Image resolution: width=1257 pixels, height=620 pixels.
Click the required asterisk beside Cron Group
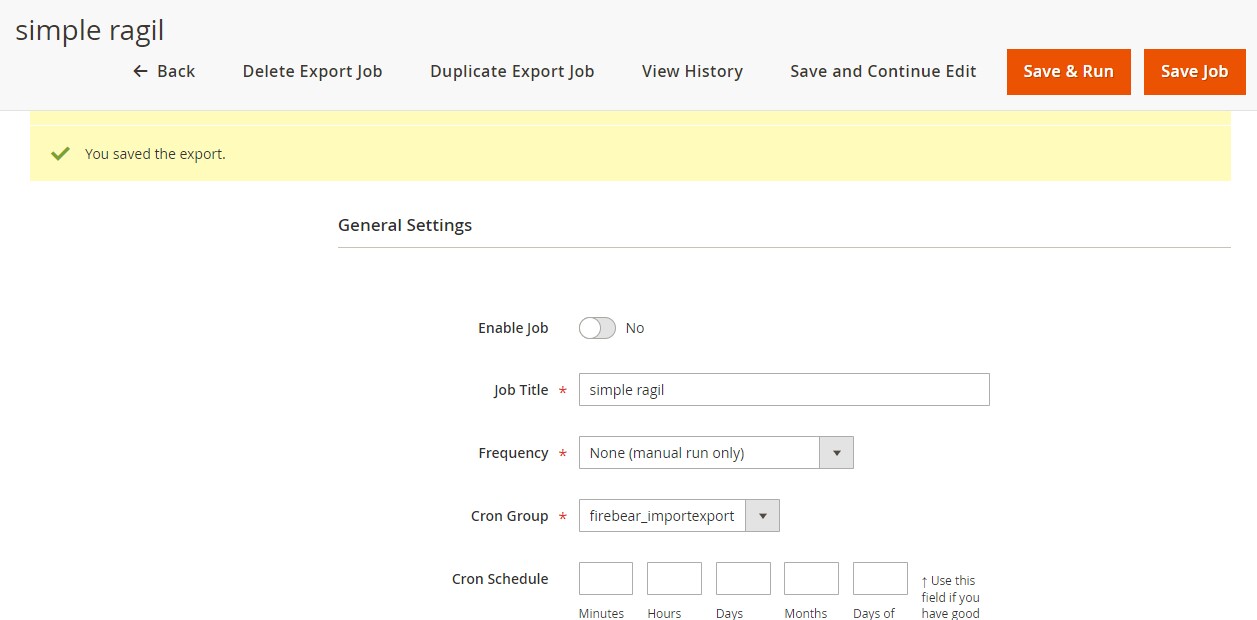[563, 517]
